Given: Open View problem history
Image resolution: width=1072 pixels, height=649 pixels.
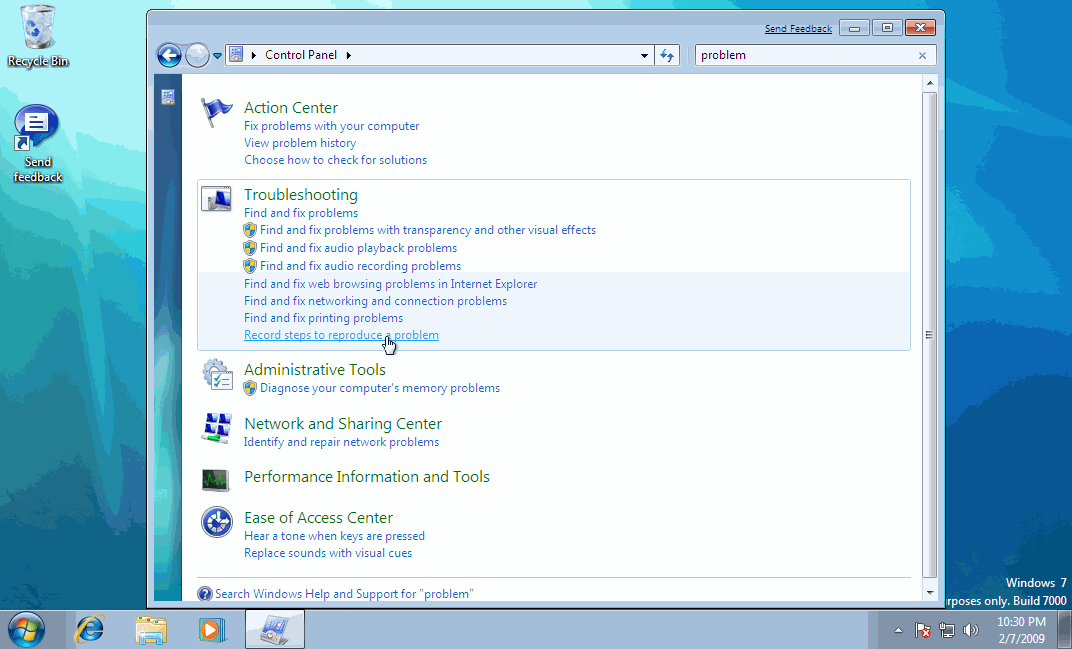Looking at the screenshot, I should (x=300, y=143).
